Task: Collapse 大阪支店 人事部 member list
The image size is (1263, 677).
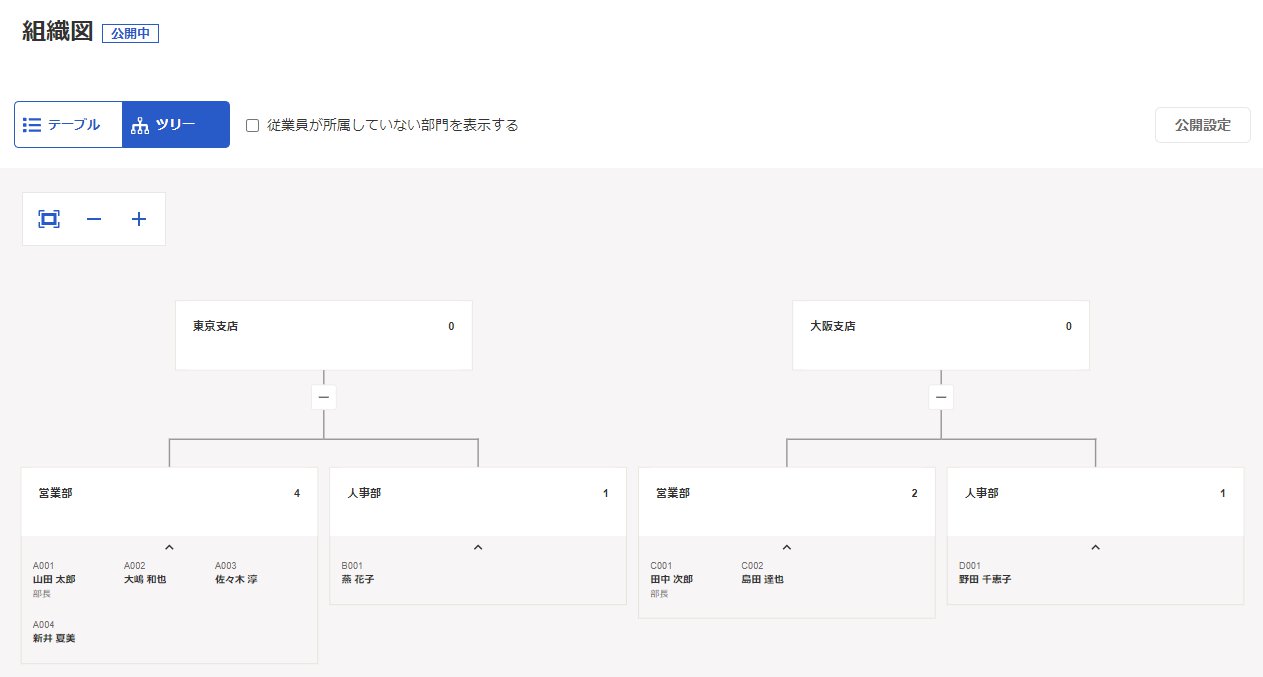Action: (1095, 547)
